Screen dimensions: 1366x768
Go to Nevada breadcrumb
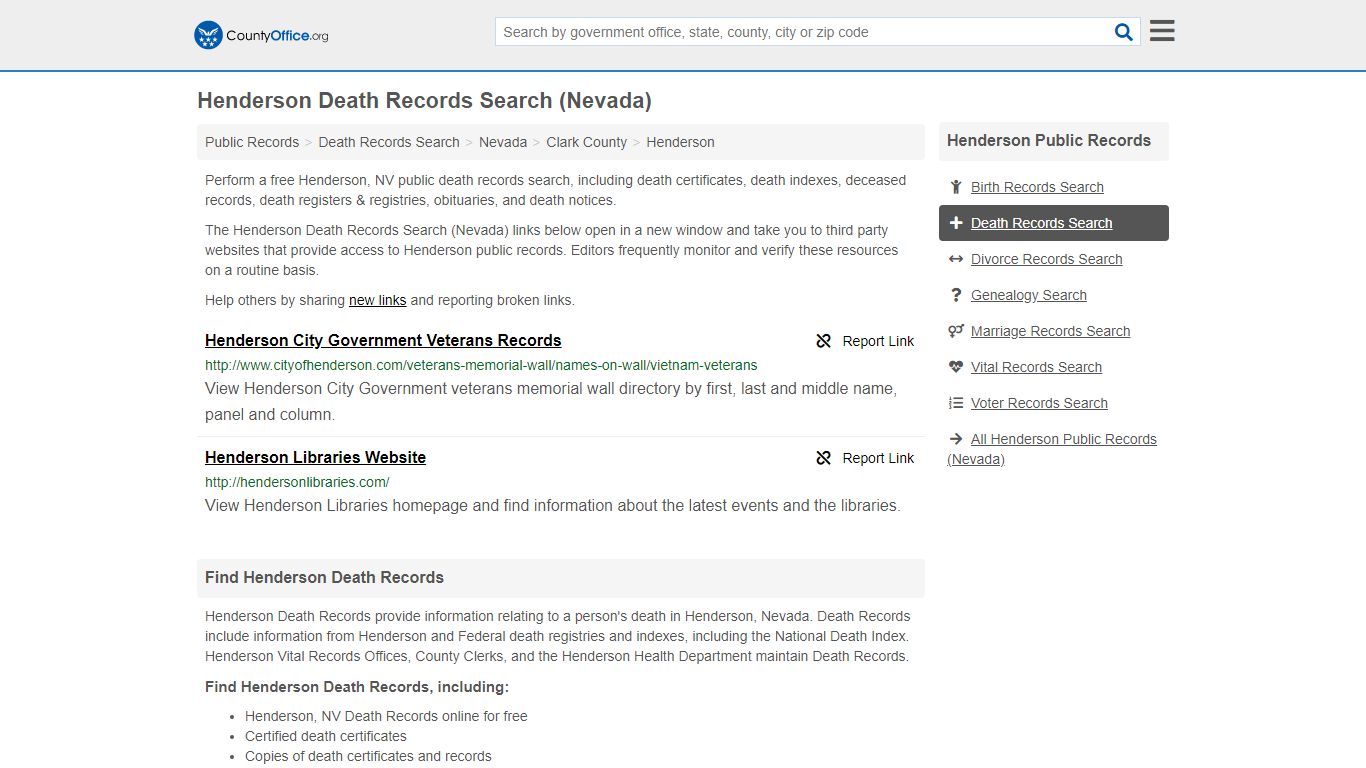[503, 142]
